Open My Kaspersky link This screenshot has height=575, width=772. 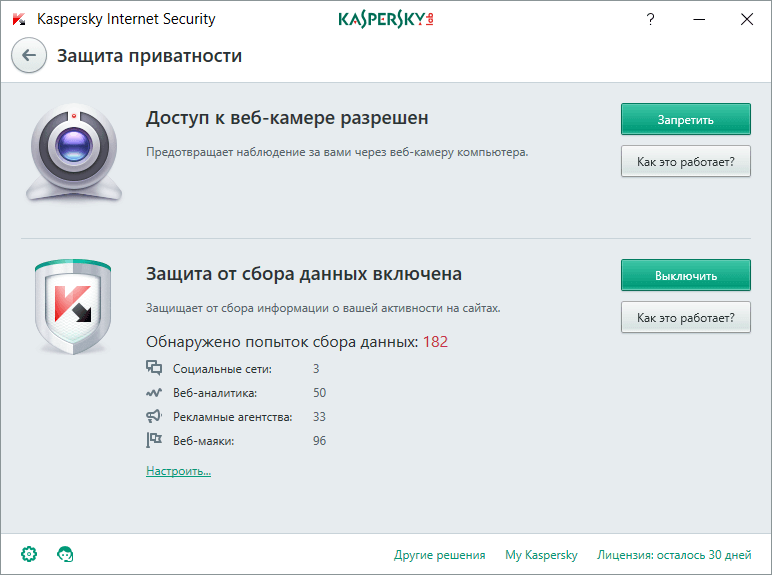[x=541, y=555]
